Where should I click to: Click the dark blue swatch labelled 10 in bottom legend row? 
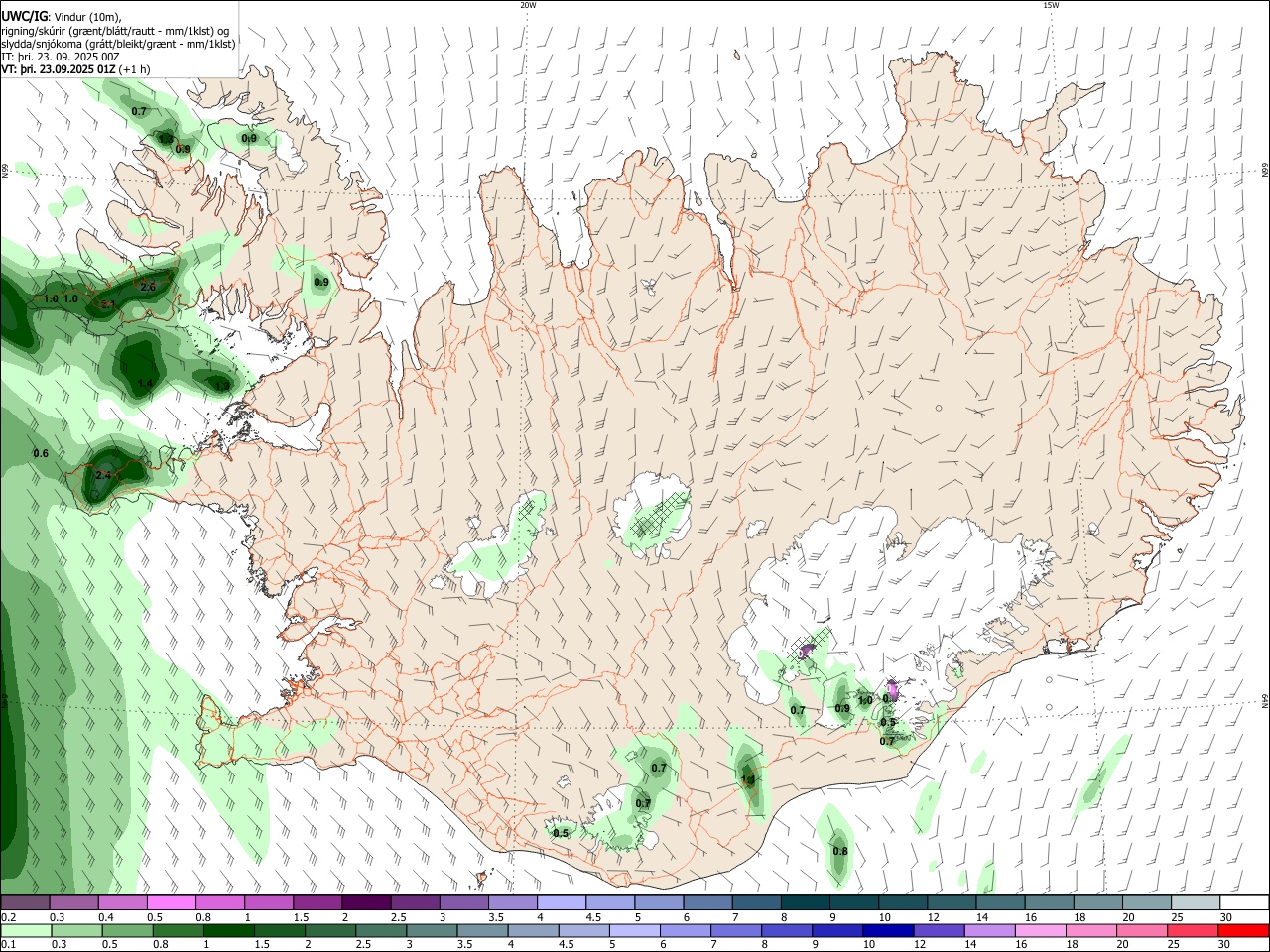tap(887, 930)
